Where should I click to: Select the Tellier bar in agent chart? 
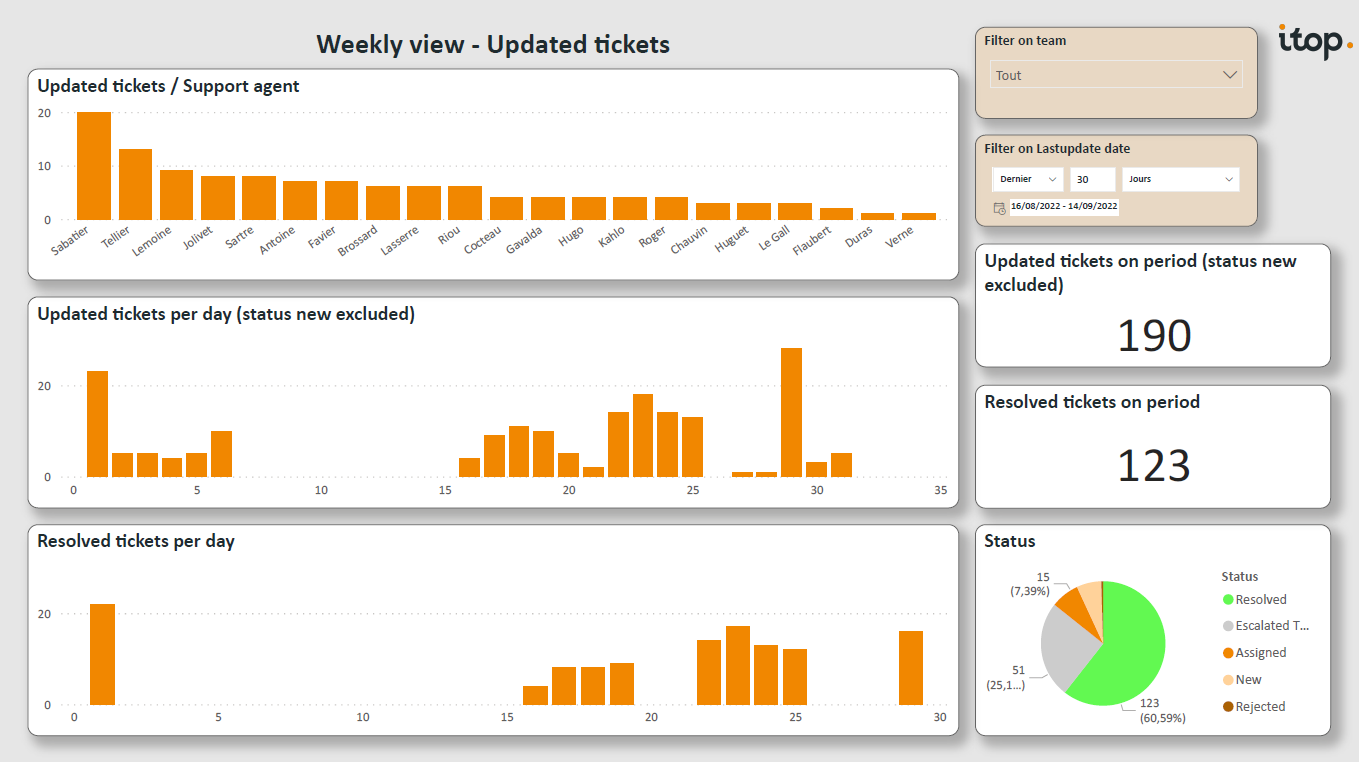point(135,185)
